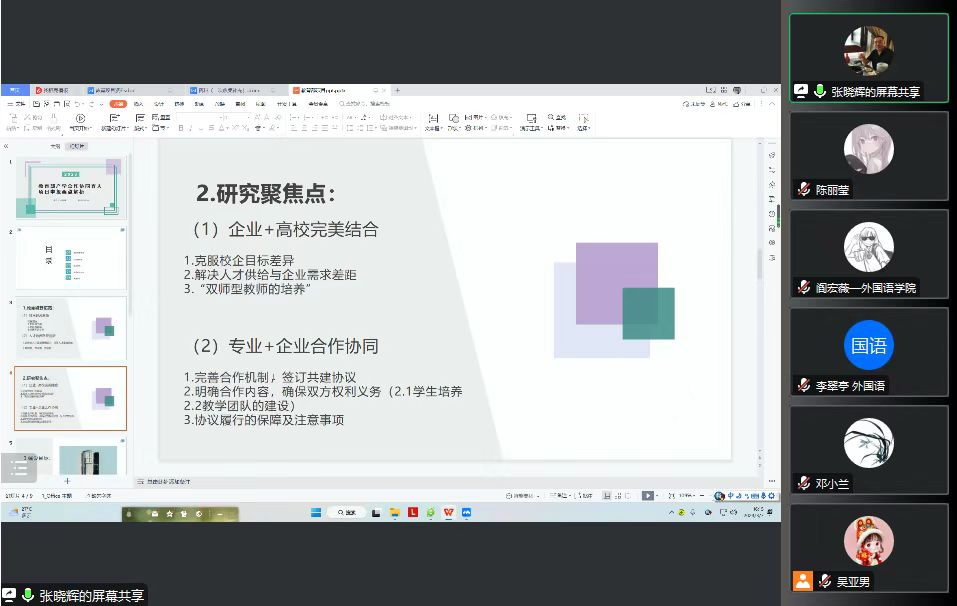This screenshot has width=957, height=606.
Task: Toggle microphone icon for 邓小兰
Action: (804, 483)
